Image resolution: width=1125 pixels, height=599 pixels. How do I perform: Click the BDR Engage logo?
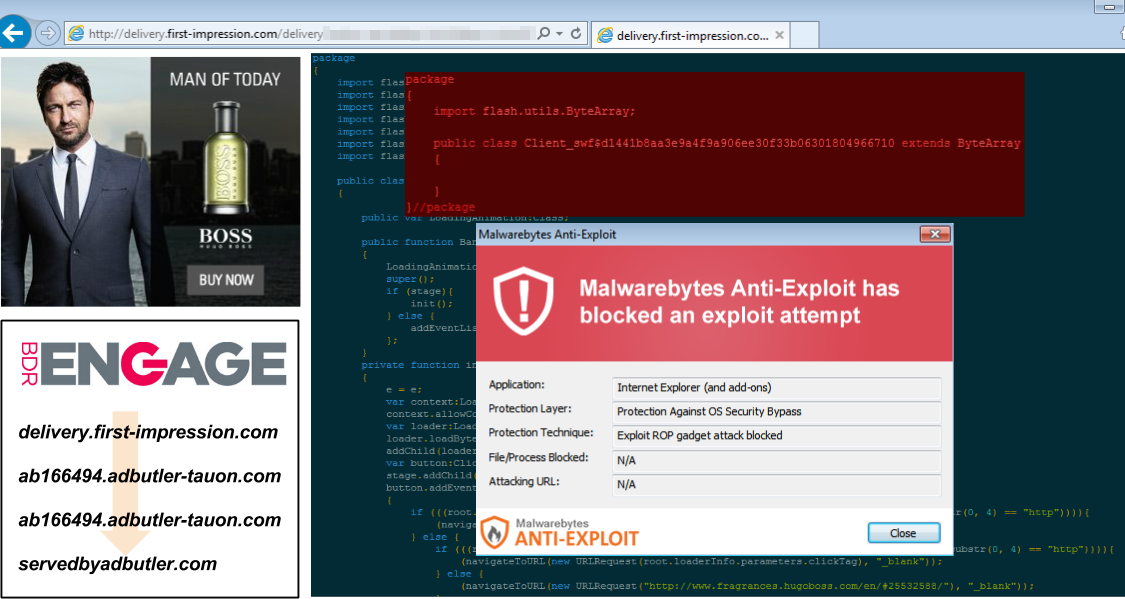[x=152, y=363]
